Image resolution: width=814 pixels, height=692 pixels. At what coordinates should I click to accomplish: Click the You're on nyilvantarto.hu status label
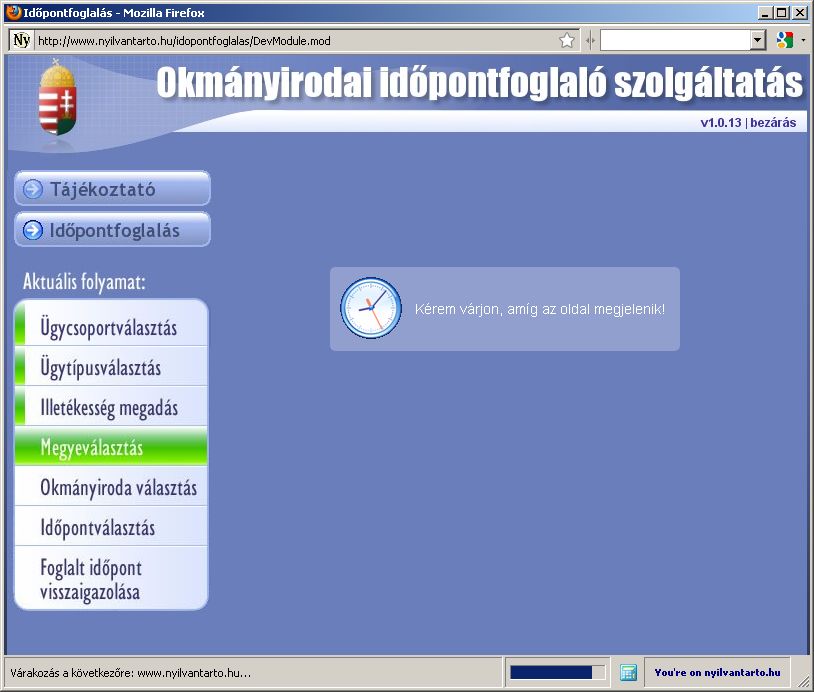pos(716,673)
